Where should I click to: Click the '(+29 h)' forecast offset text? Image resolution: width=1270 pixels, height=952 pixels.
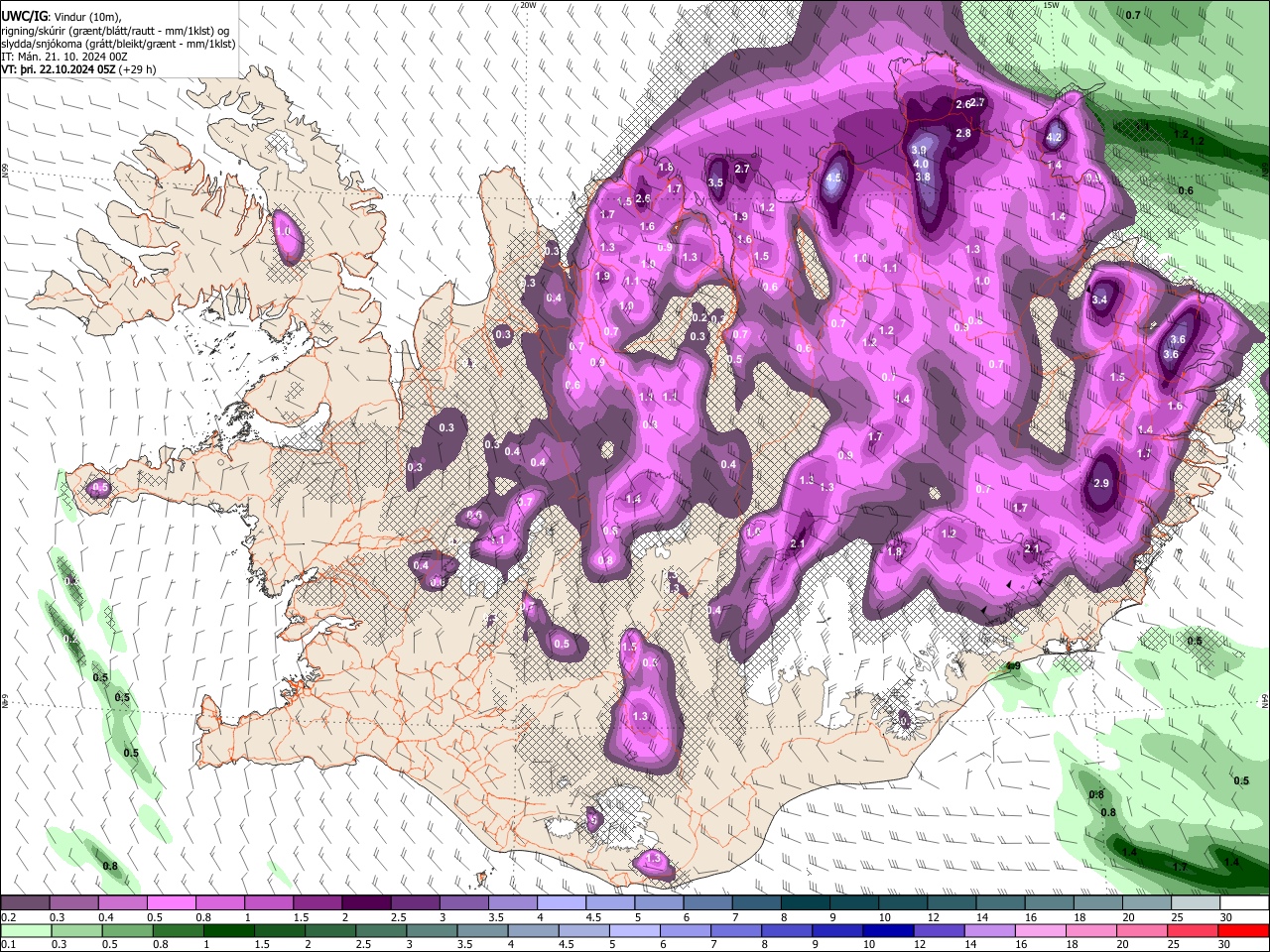pos(137,69)
